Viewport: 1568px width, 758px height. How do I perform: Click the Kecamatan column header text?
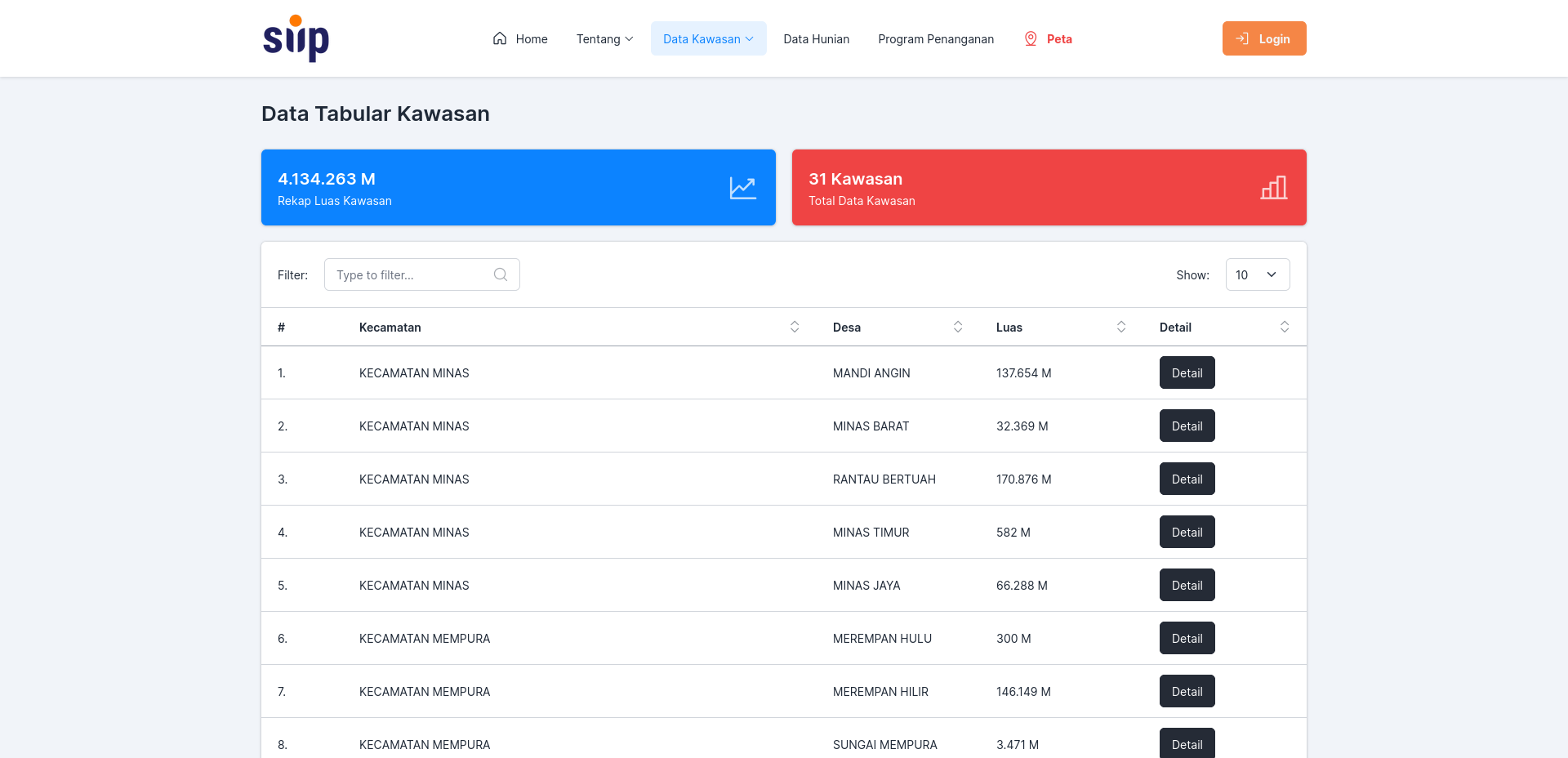click(390, 327)
